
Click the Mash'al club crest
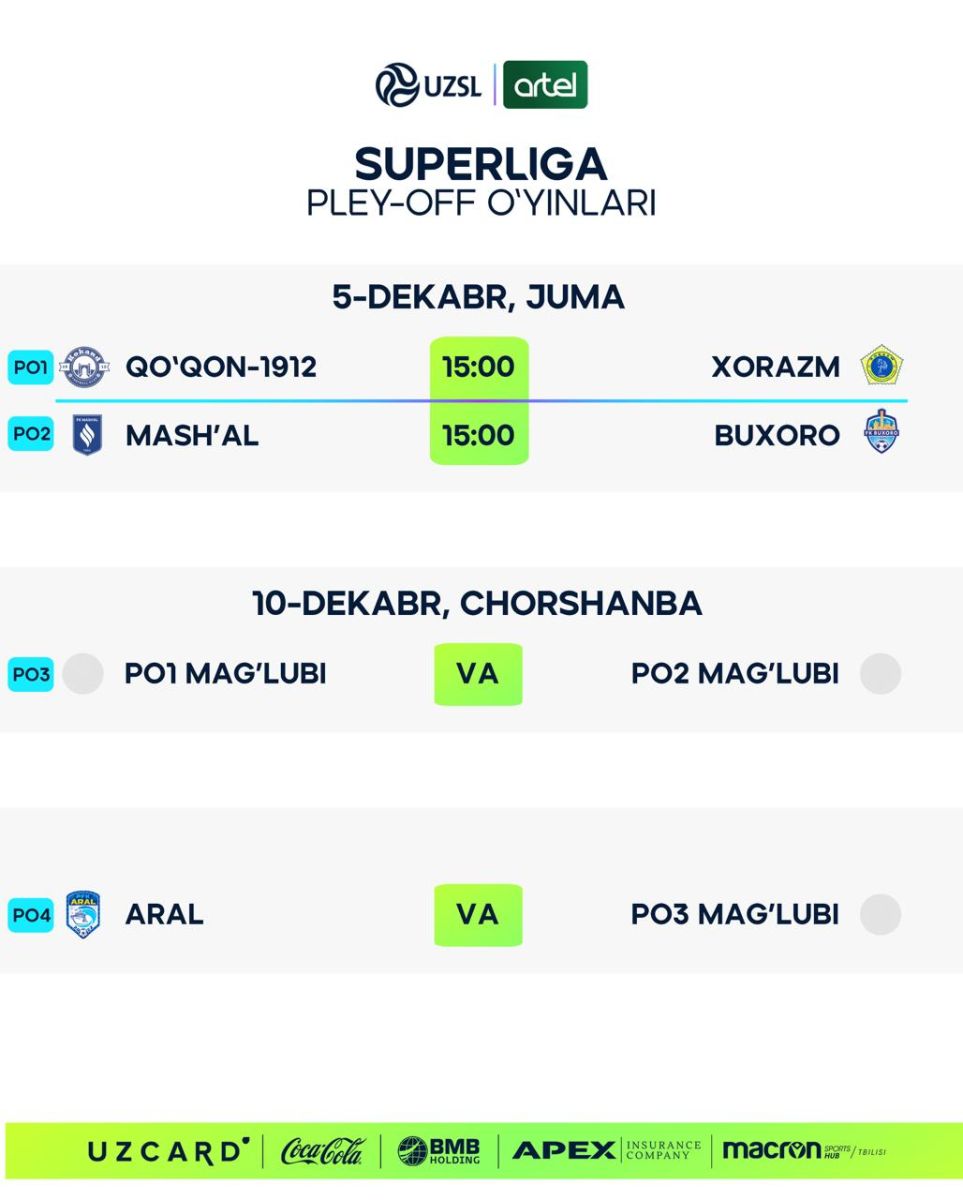click(x=87, y=435)
